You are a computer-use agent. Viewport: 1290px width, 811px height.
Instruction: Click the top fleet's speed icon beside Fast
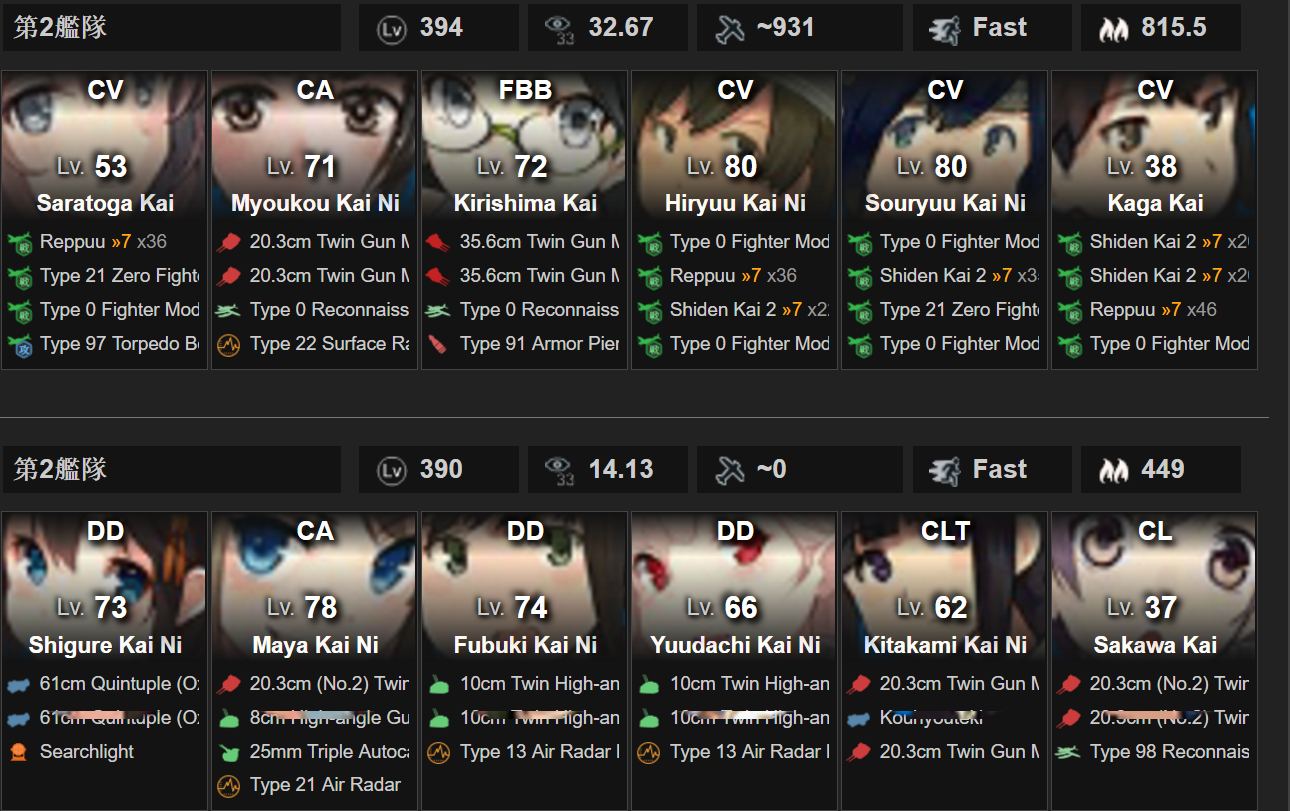tap(944, 29)
